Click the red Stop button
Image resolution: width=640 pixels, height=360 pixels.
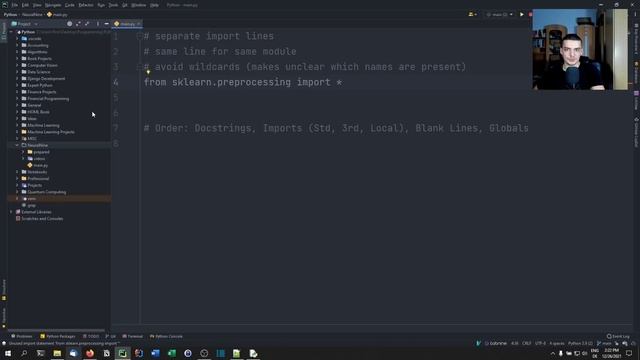tap(530, 14)
